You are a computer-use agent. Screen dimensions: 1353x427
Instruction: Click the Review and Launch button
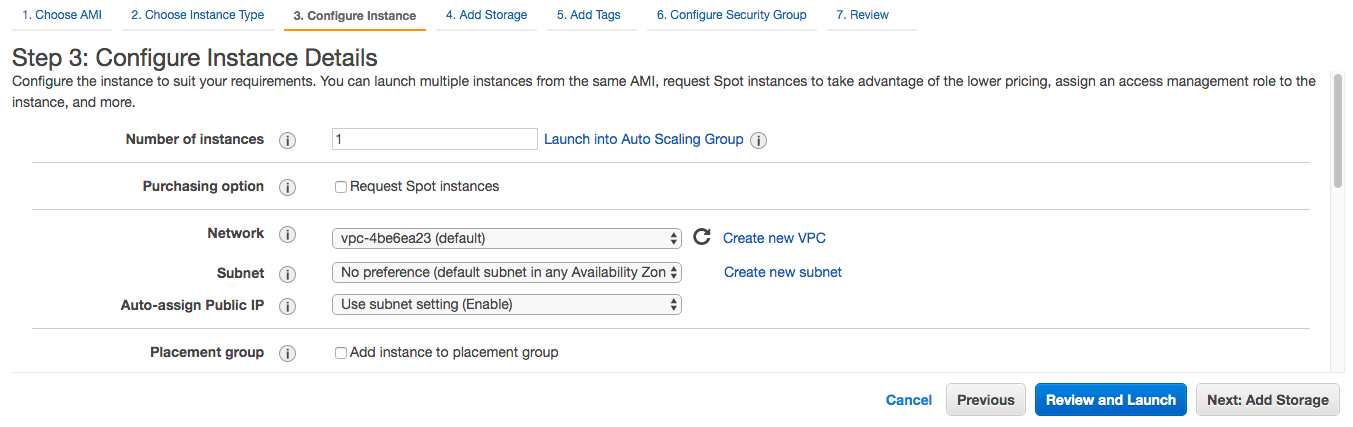pyautogui.click(x=1111, y=400)
